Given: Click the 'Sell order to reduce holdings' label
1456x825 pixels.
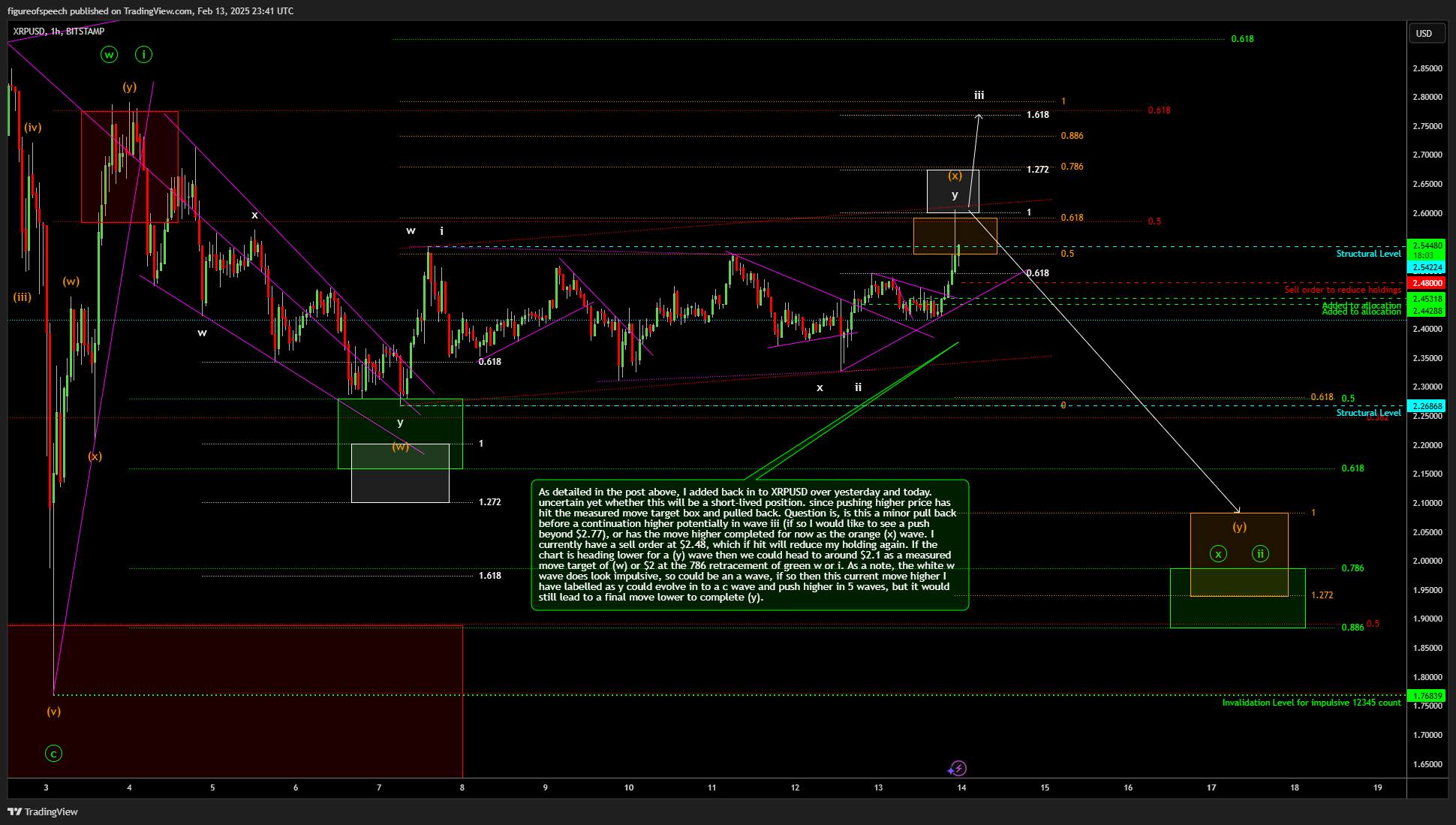Looking at the screenshot, I should click(x=1343, y=290).
